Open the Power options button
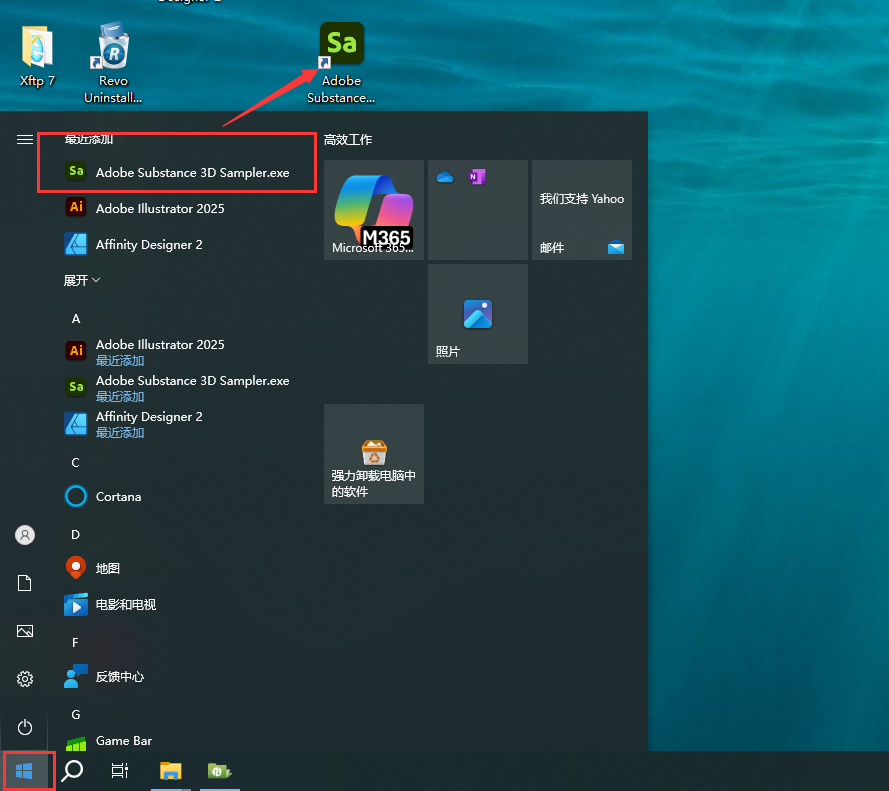889x791 pixels. coord(25,727)
